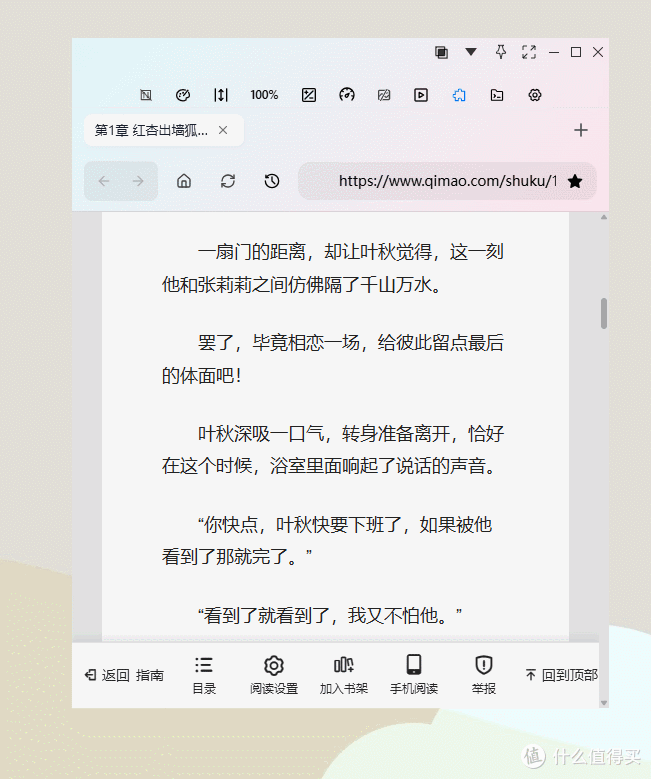651x779 pixels.
Task: Click the vertical scrollbar thumb
Action: pos(604,313)
